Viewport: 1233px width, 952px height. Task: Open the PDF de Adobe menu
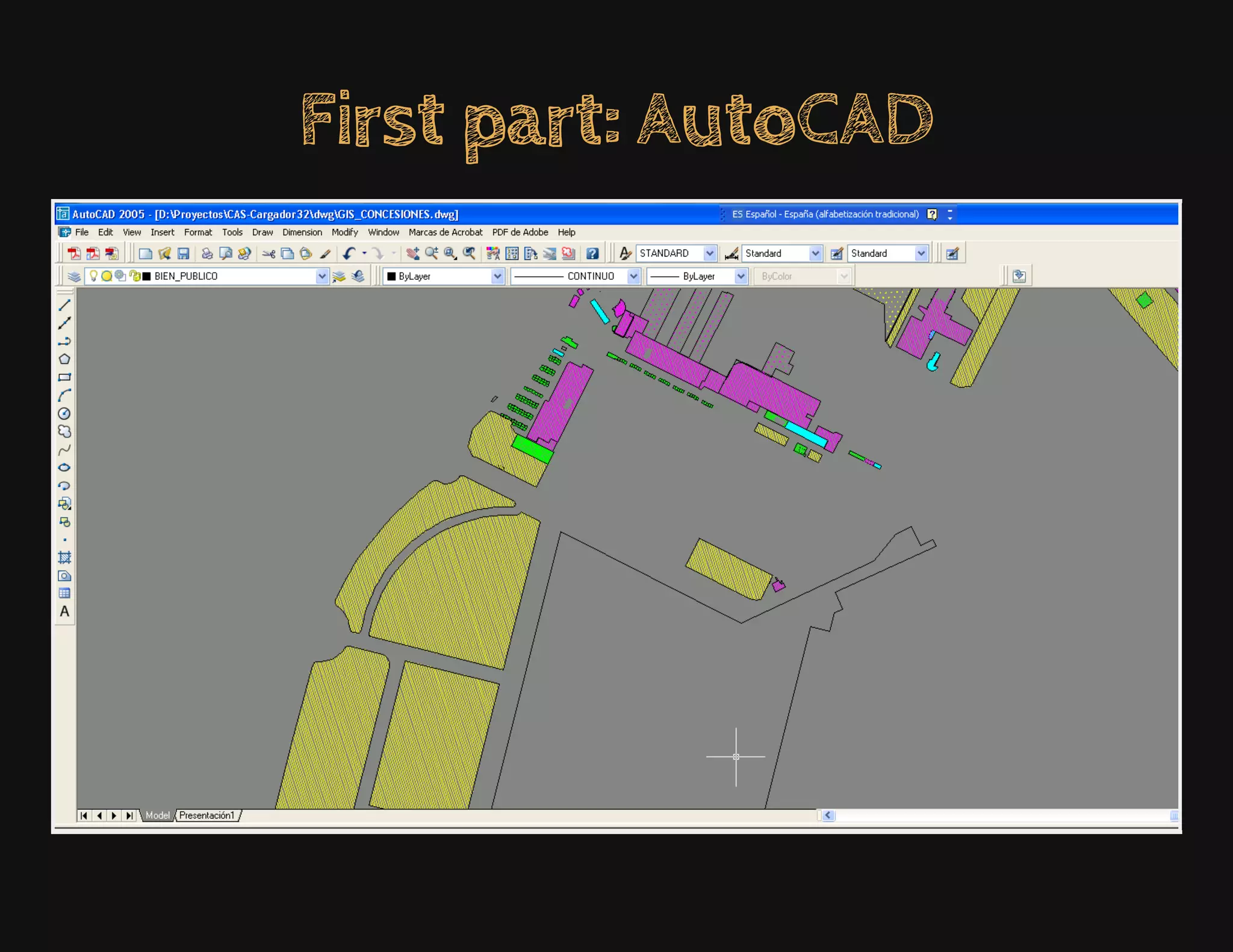coord(520,232)
